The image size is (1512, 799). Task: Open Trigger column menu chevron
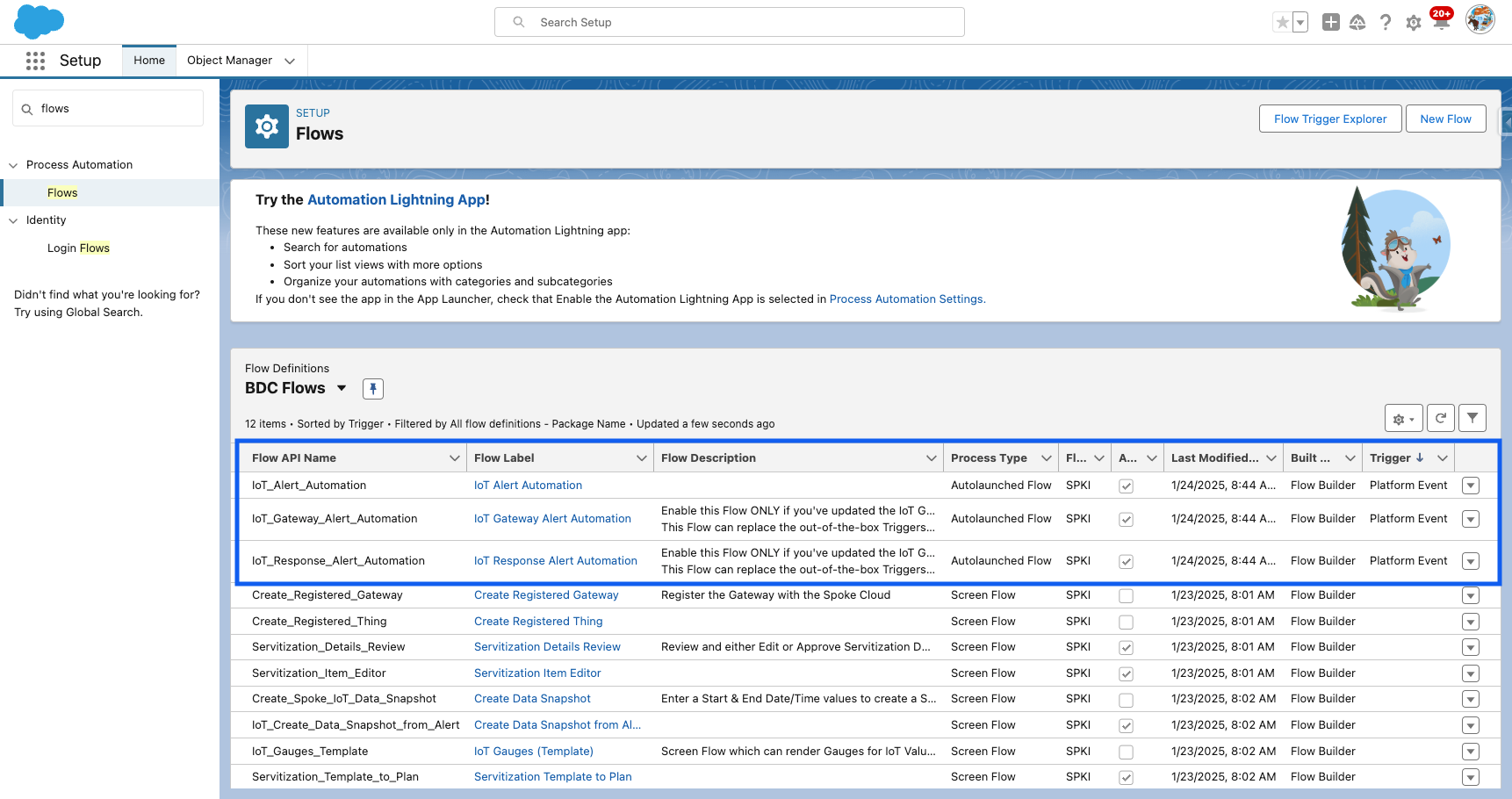click(x=1443, y=458)
